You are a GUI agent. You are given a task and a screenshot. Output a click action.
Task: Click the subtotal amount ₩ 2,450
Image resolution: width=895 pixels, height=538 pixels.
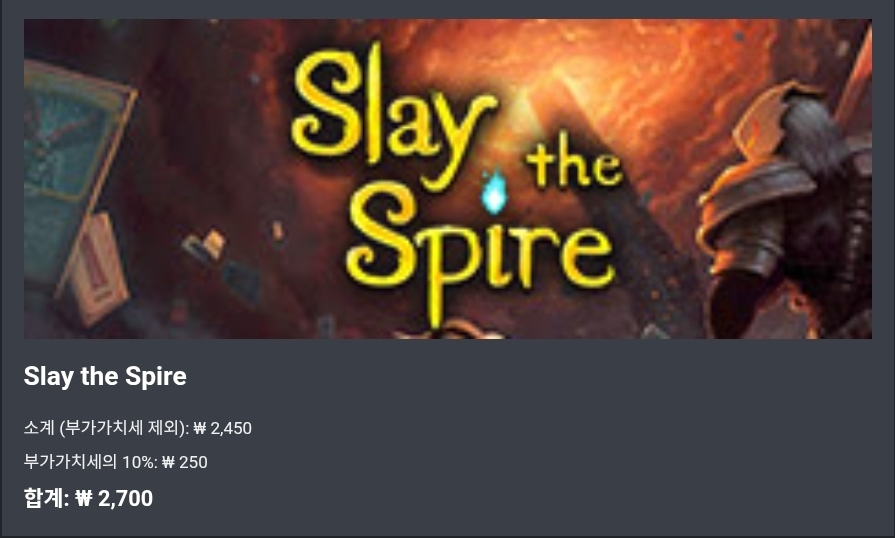(223, 428)
